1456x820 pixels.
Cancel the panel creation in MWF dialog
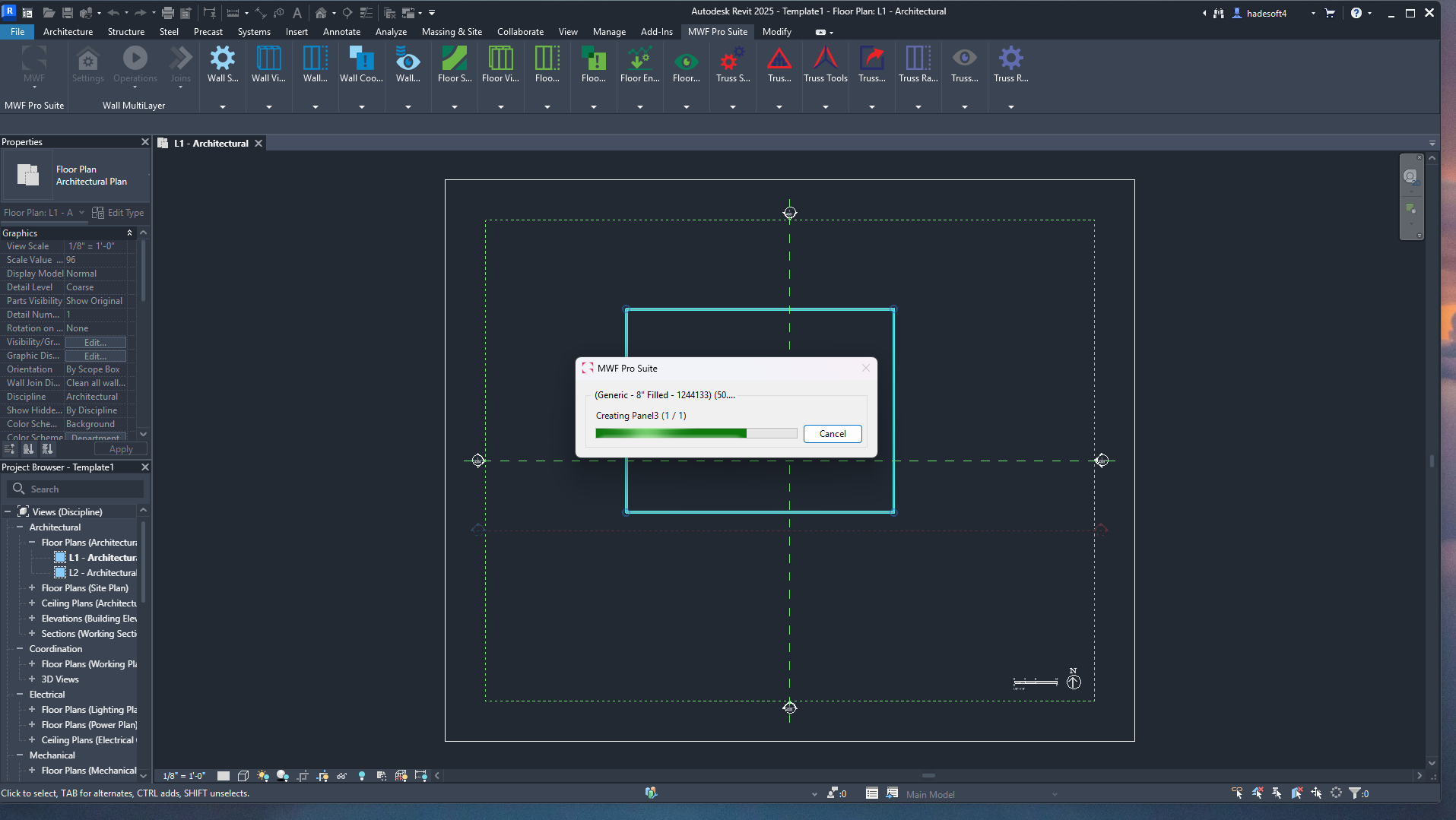click(x=833, y=434)
